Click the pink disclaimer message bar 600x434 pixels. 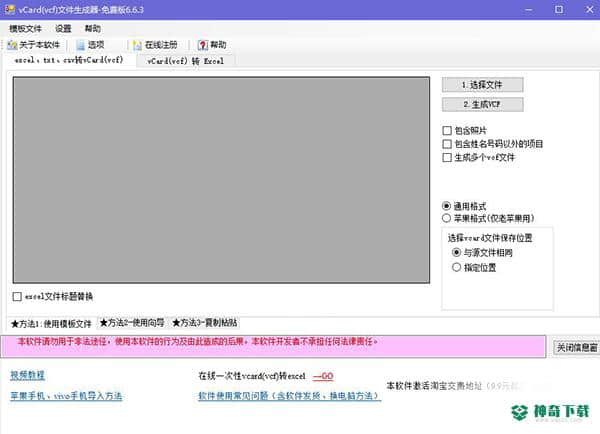(273, 346)
